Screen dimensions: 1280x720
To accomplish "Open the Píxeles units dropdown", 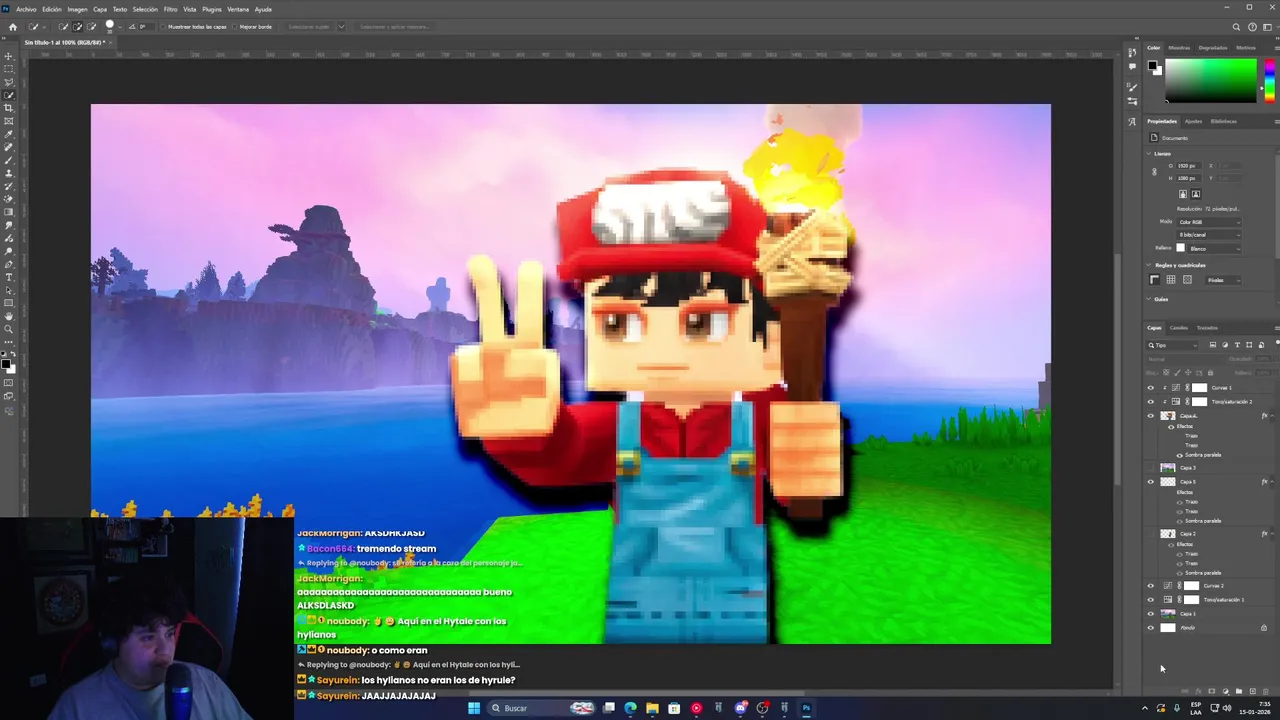I will pos(1223,280).
